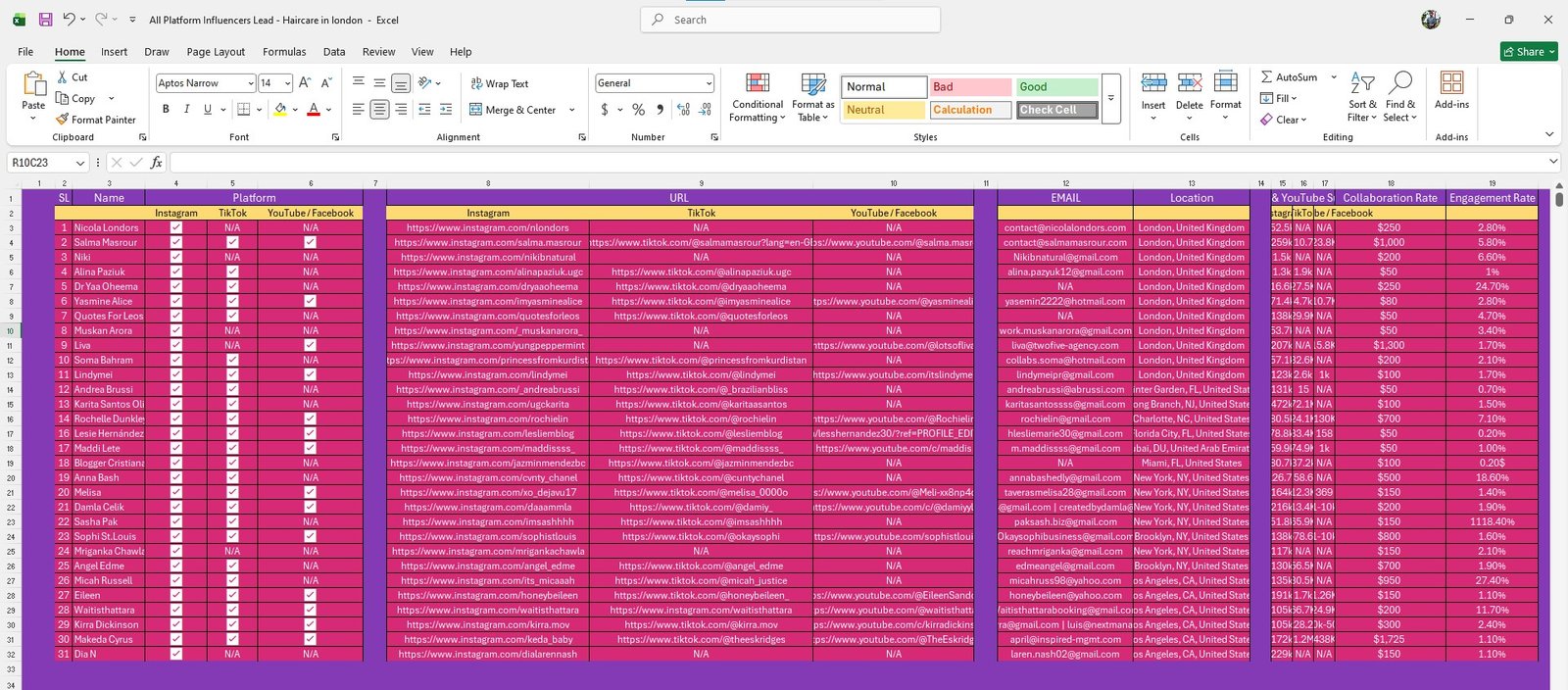Open Find & Select

pos(1400,96)
